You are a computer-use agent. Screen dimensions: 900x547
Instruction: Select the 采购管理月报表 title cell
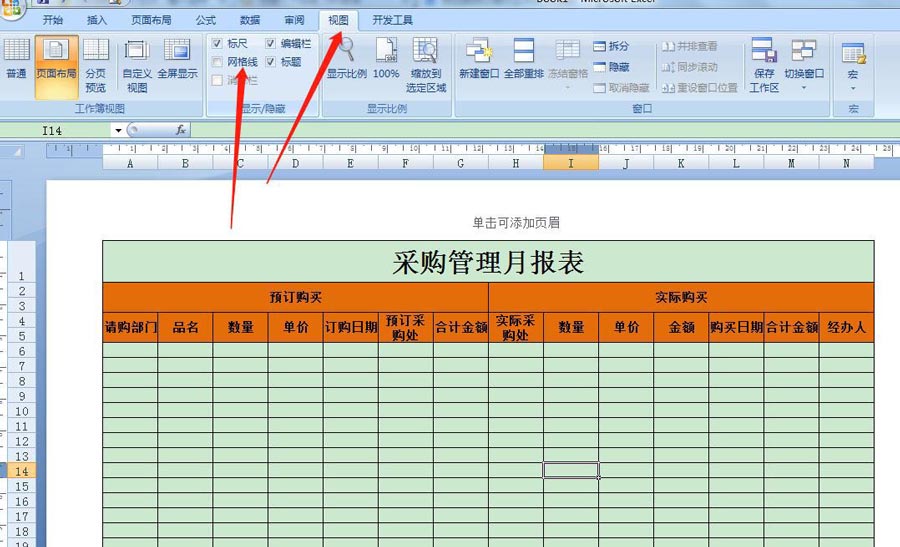point(488,262)
